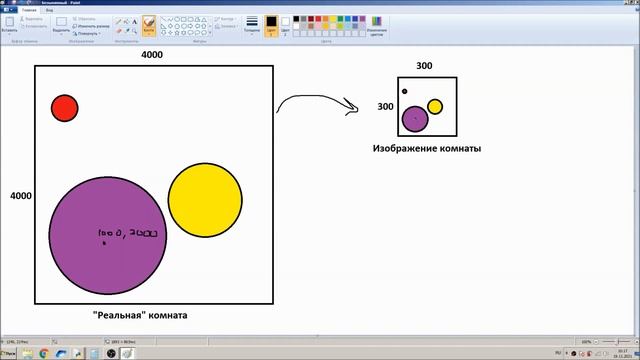Pick the dark red palette color

pyautogui.click(x=311, y=19)
